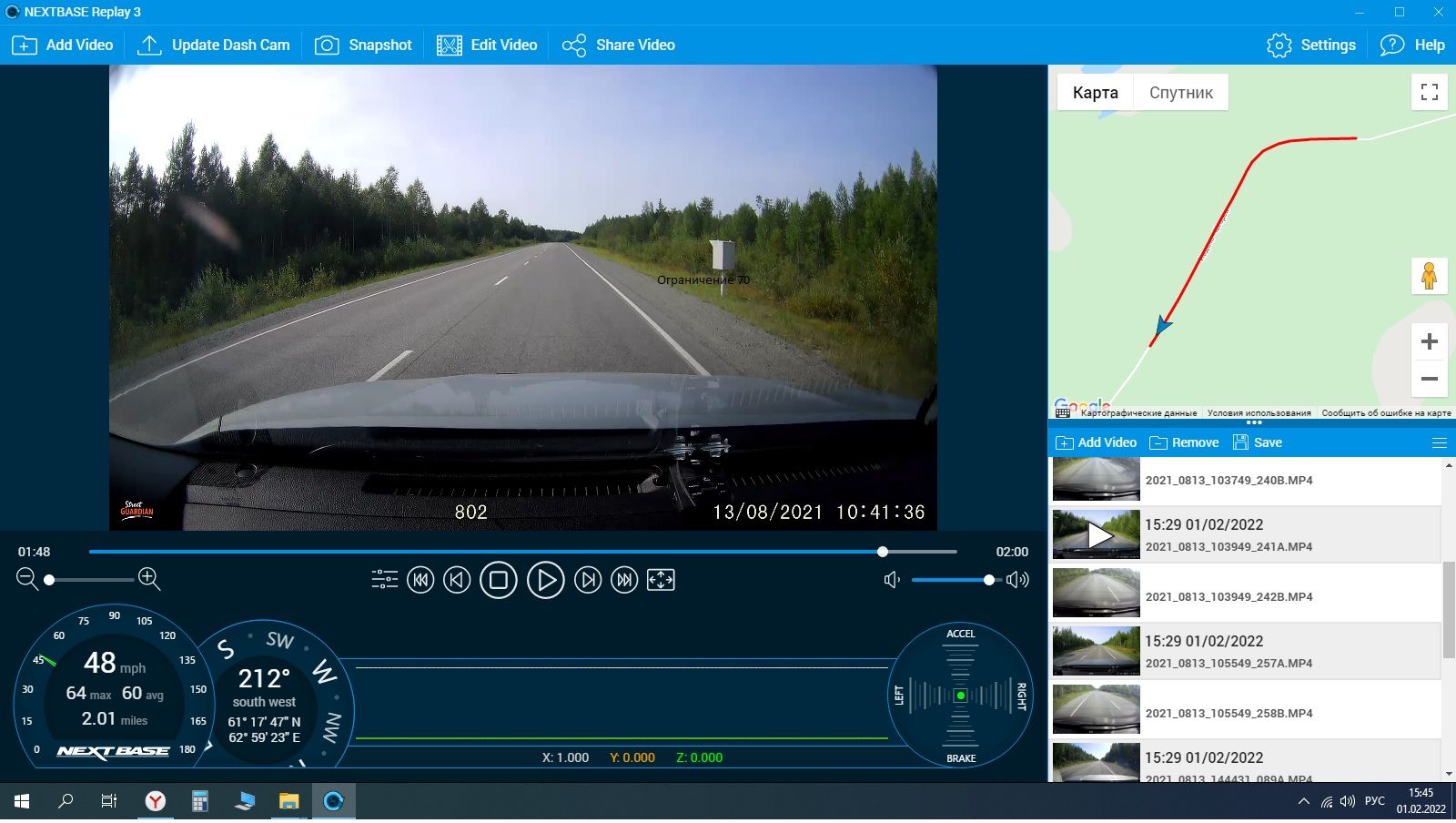Click the Share Video icon

574,46
